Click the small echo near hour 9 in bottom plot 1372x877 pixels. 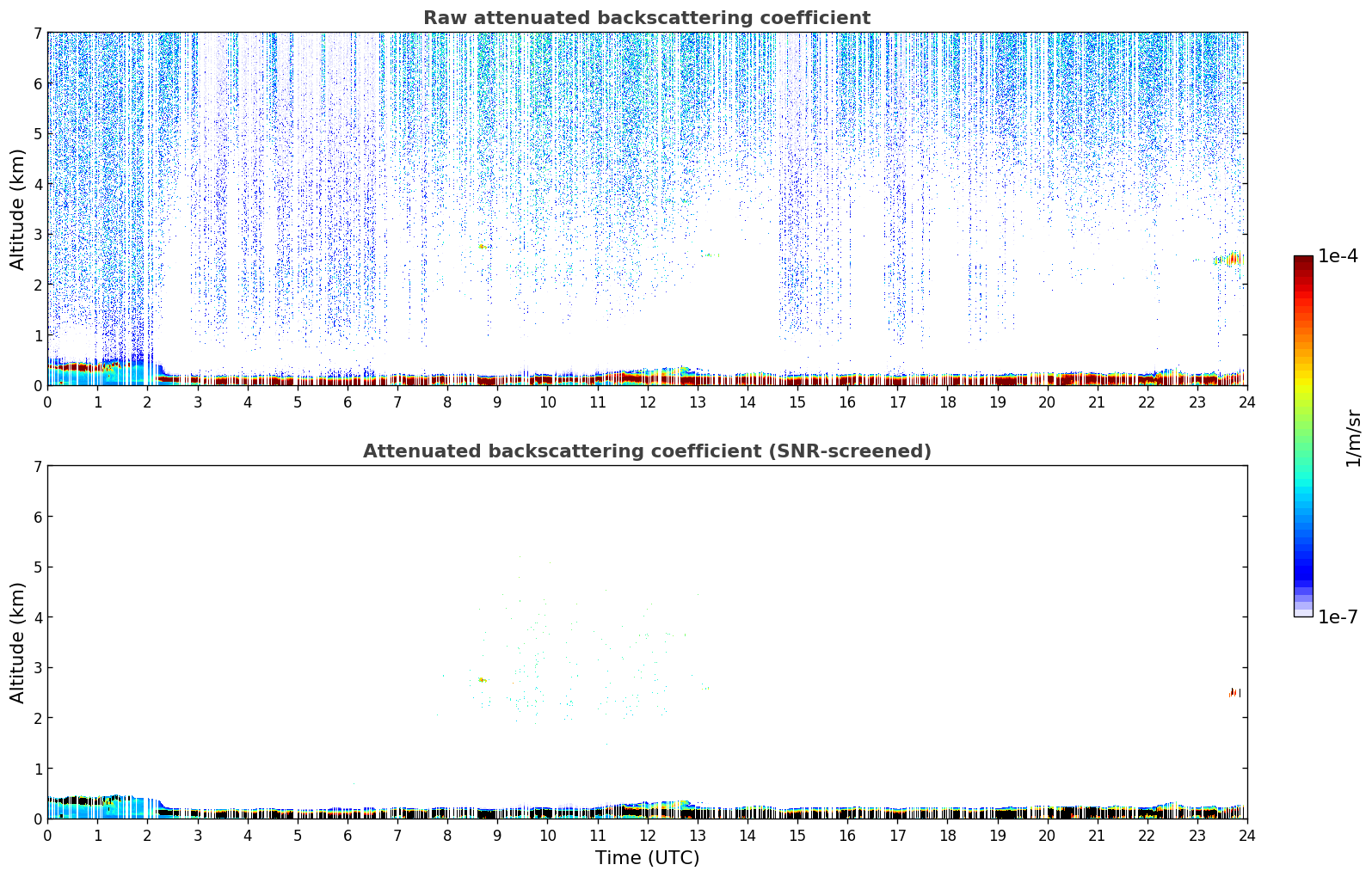[x=482, y=679]
